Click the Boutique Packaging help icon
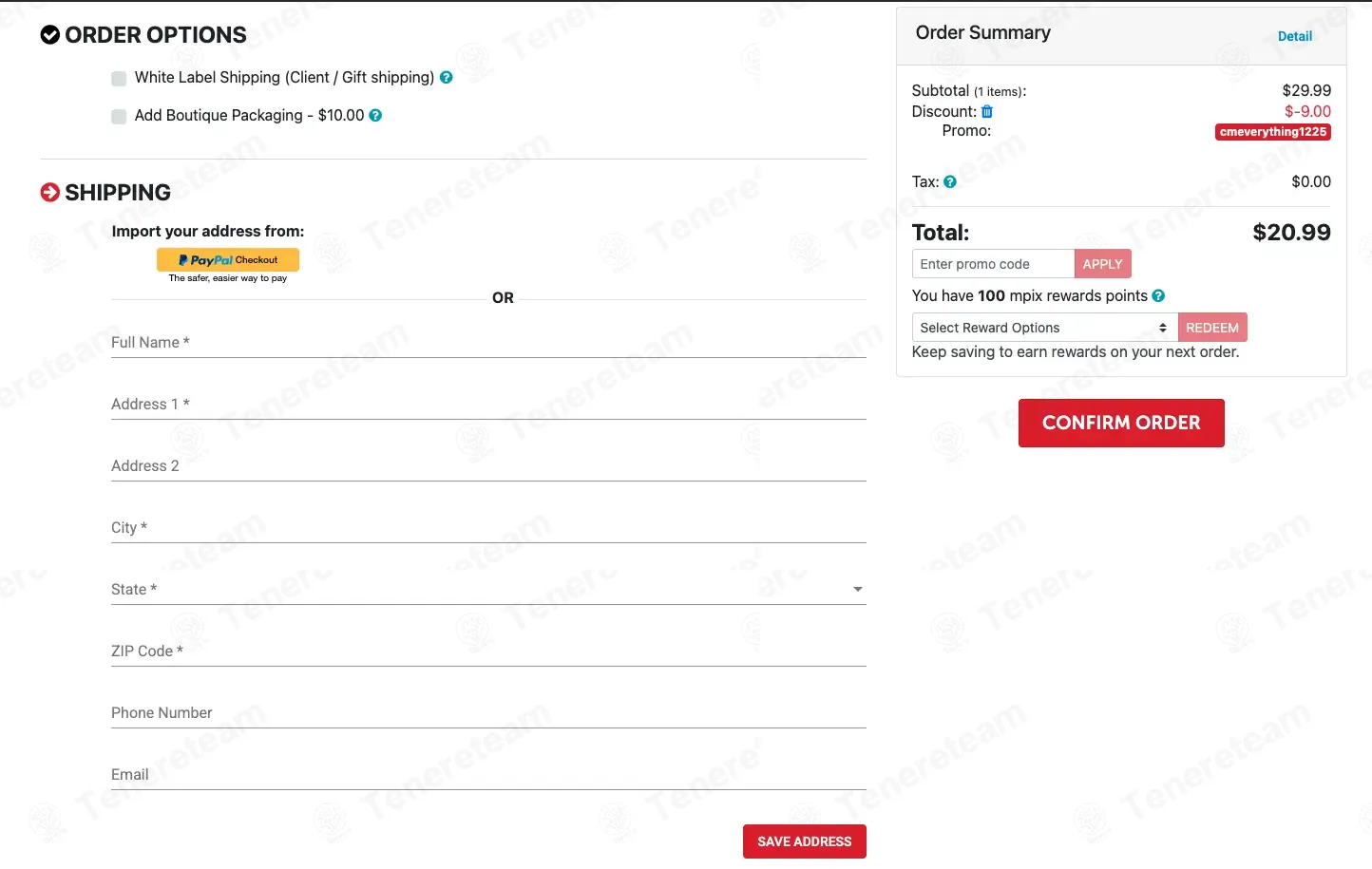The height and width of the screenshot is (869, 1372). point(375,116)
